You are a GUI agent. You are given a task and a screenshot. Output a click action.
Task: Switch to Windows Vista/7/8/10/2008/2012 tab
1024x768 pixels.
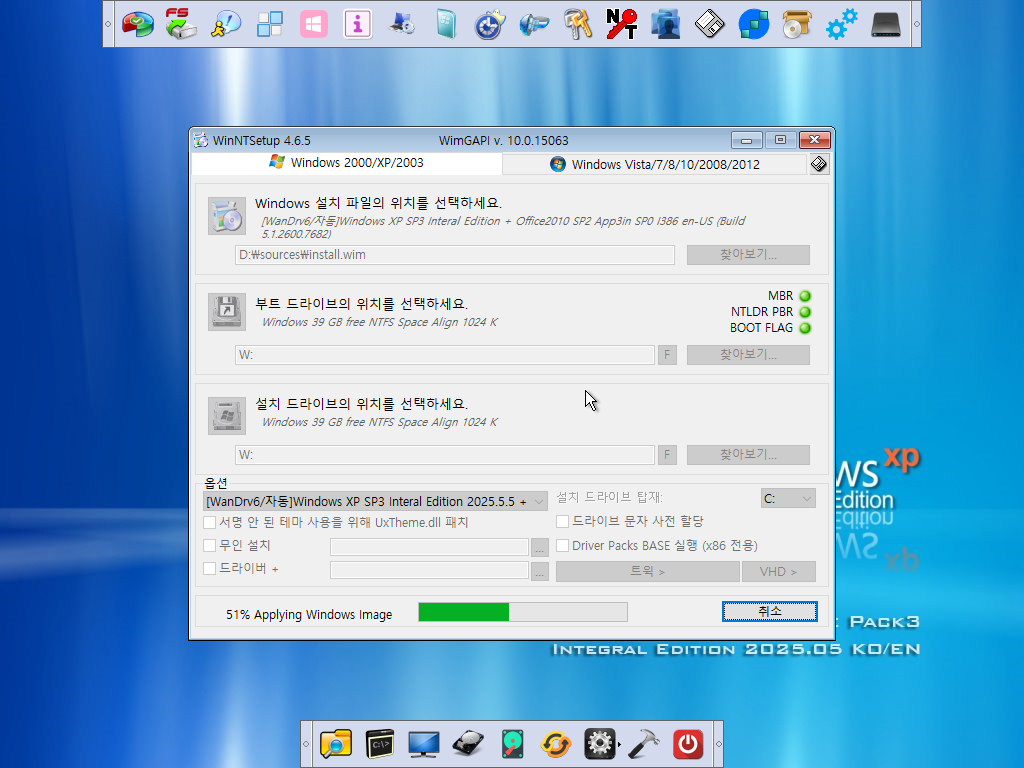pos(655,165)
